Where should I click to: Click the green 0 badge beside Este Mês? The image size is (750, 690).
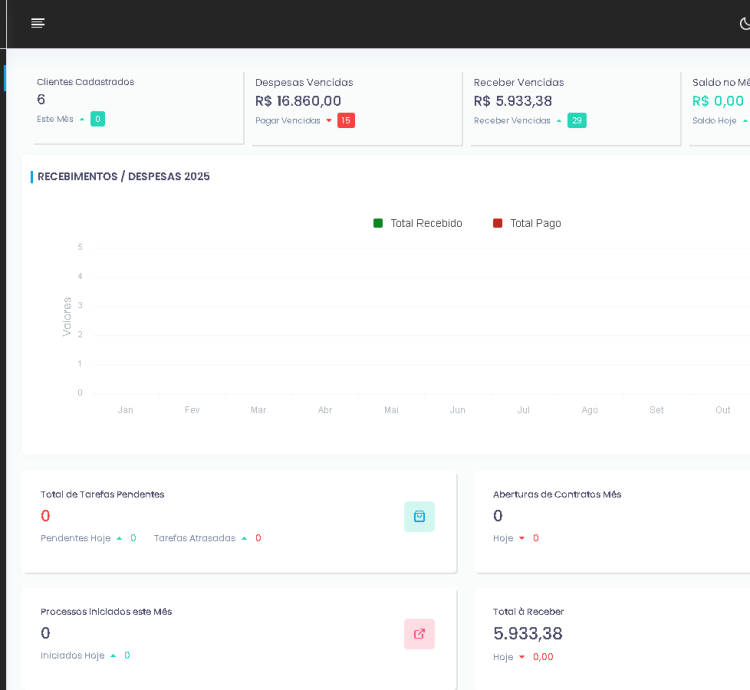pyautogui.click(x=97, y=119)
